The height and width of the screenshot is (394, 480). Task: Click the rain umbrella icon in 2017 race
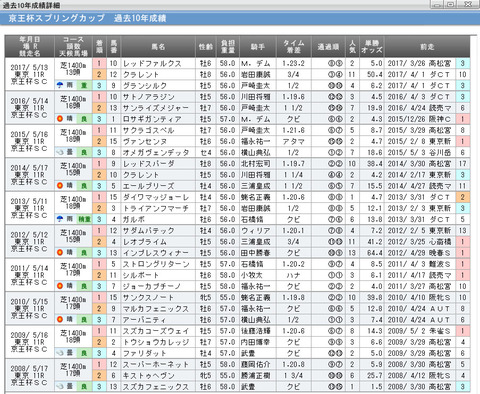(60, 85)
